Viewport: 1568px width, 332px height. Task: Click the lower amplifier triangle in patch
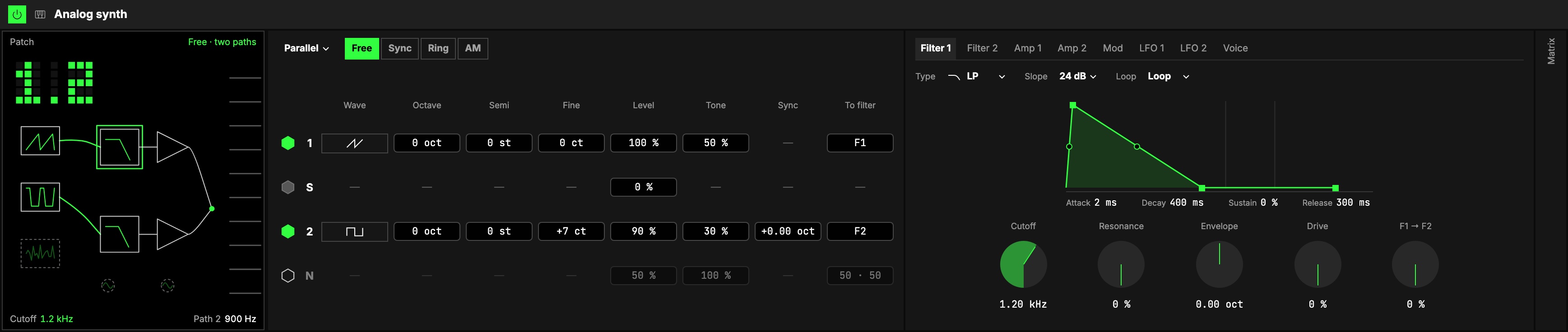point(172,234)
